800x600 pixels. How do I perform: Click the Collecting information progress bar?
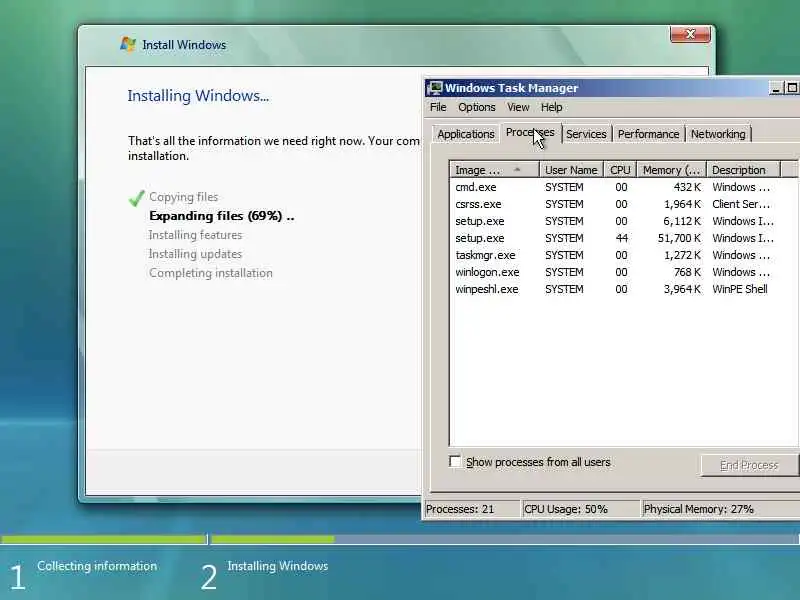click(x=104, y=539)
